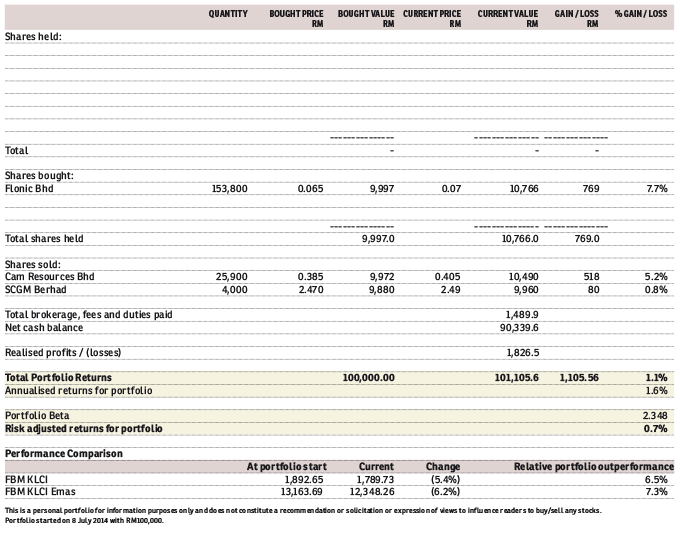Select the SCGM Berhad row label

pyautogui.click(x=35, y=289)
